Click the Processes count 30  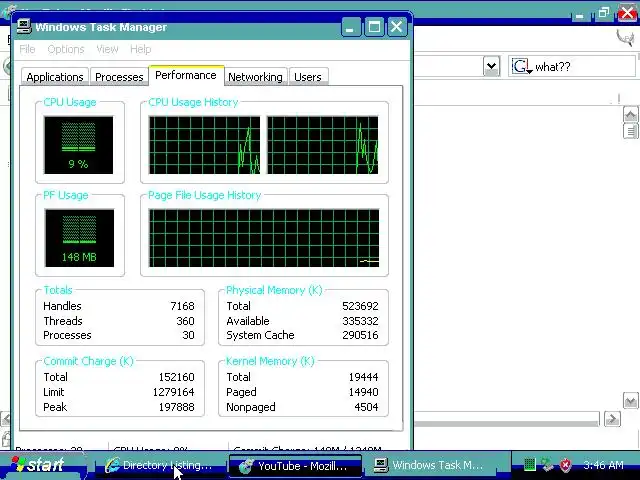(188, 335)
